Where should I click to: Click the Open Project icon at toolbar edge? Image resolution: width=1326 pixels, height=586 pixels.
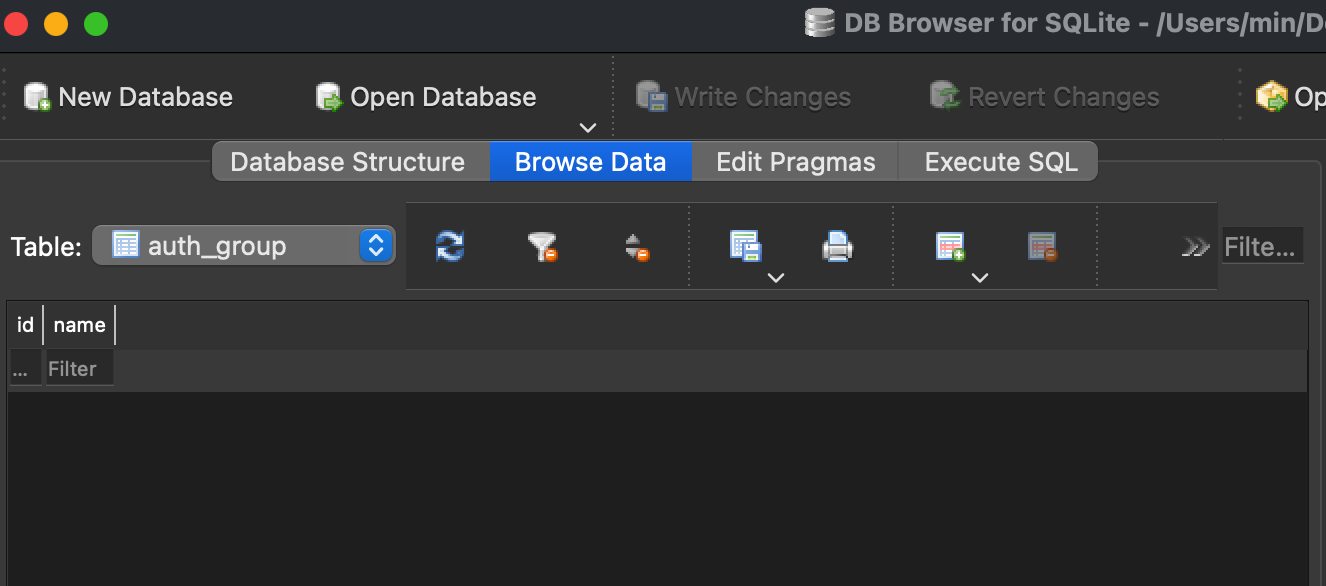pos(1272,97)
